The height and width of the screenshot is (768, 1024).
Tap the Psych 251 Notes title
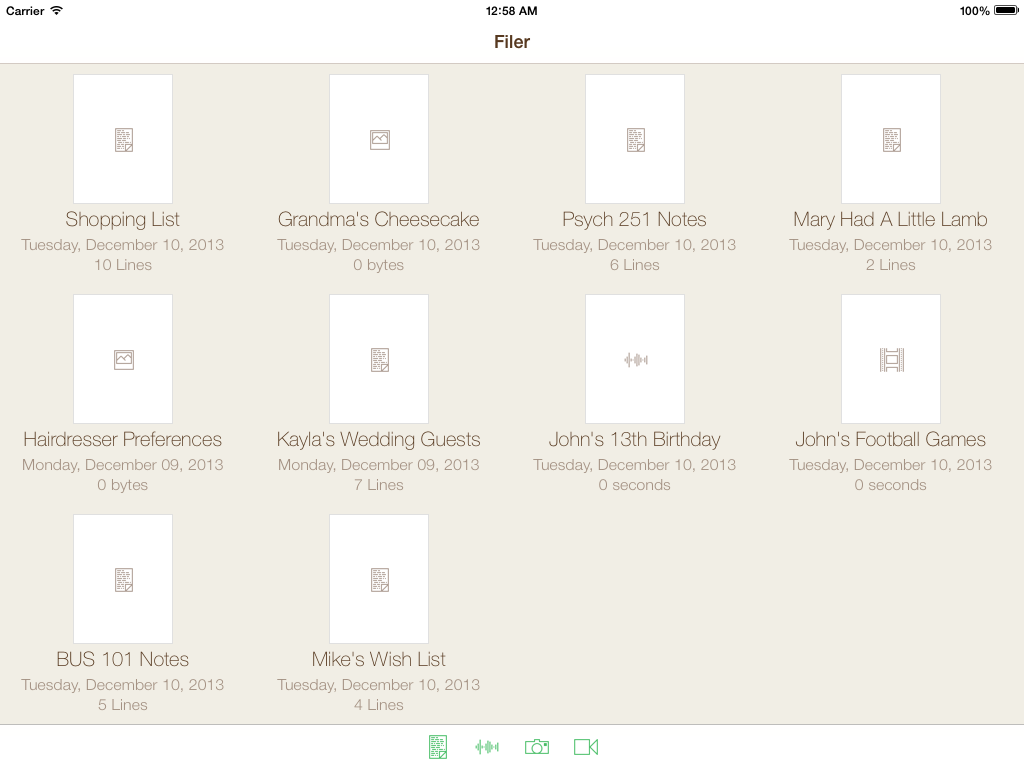[635, 220]
